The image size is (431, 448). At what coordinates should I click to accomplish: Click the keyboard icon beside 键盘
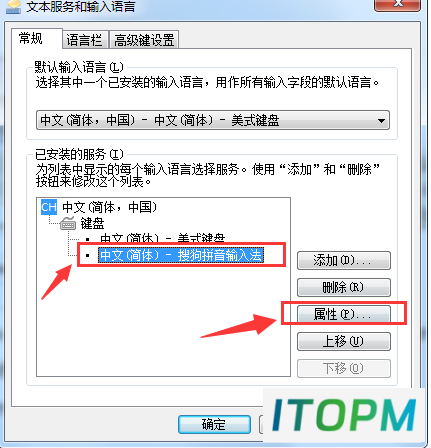[x=68, y=223]
